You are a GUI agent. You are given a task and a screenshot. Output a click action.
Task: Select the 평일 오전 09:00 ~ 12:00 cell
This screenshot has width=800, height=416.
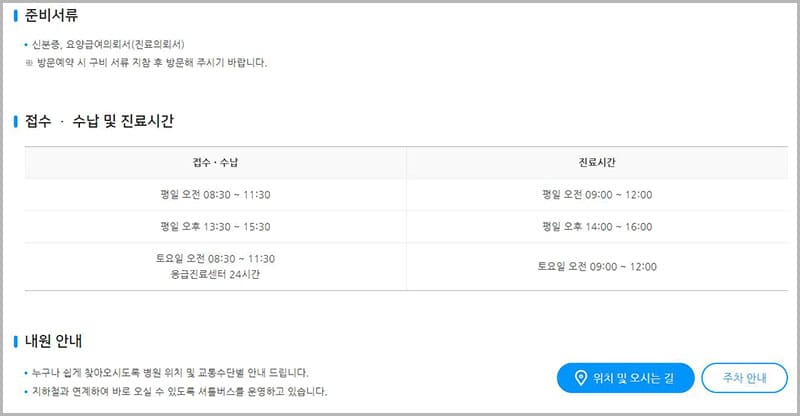point(597,195)
